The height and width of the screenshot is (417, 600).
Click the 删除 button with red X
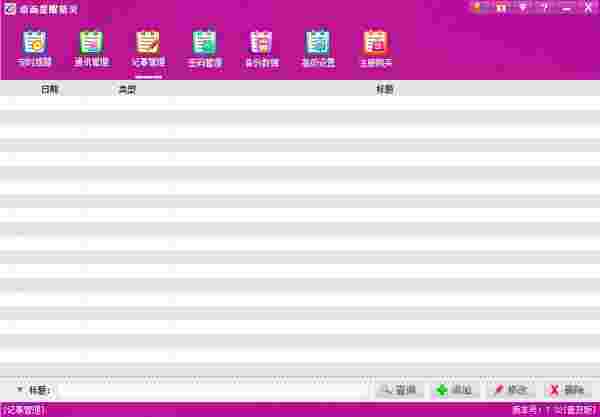coord(568,390)
